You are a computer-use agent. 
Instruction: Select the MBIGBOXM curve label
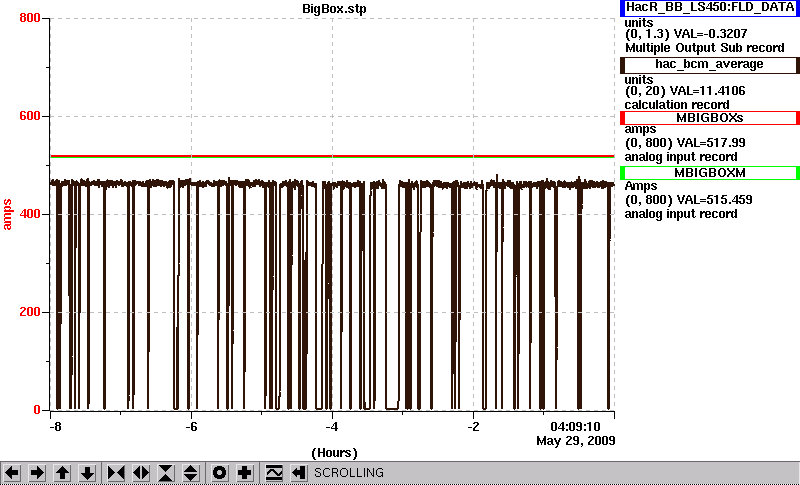[x=710, y=173]
